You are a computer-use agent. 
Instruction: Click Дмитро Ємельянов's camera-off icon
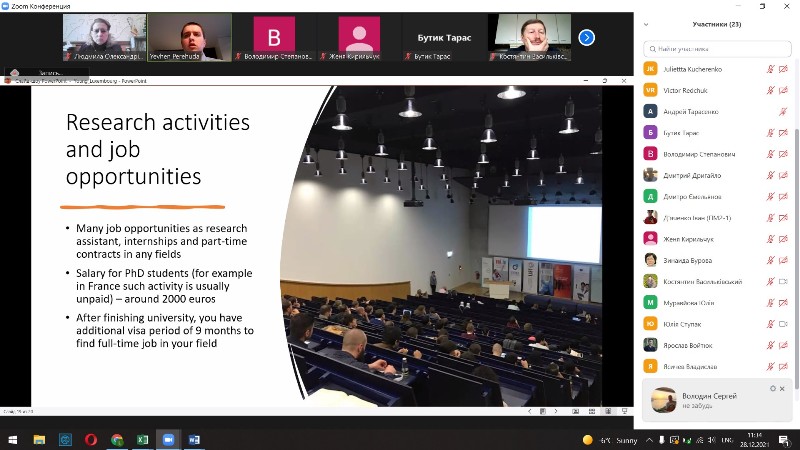(x=783, y=196)
